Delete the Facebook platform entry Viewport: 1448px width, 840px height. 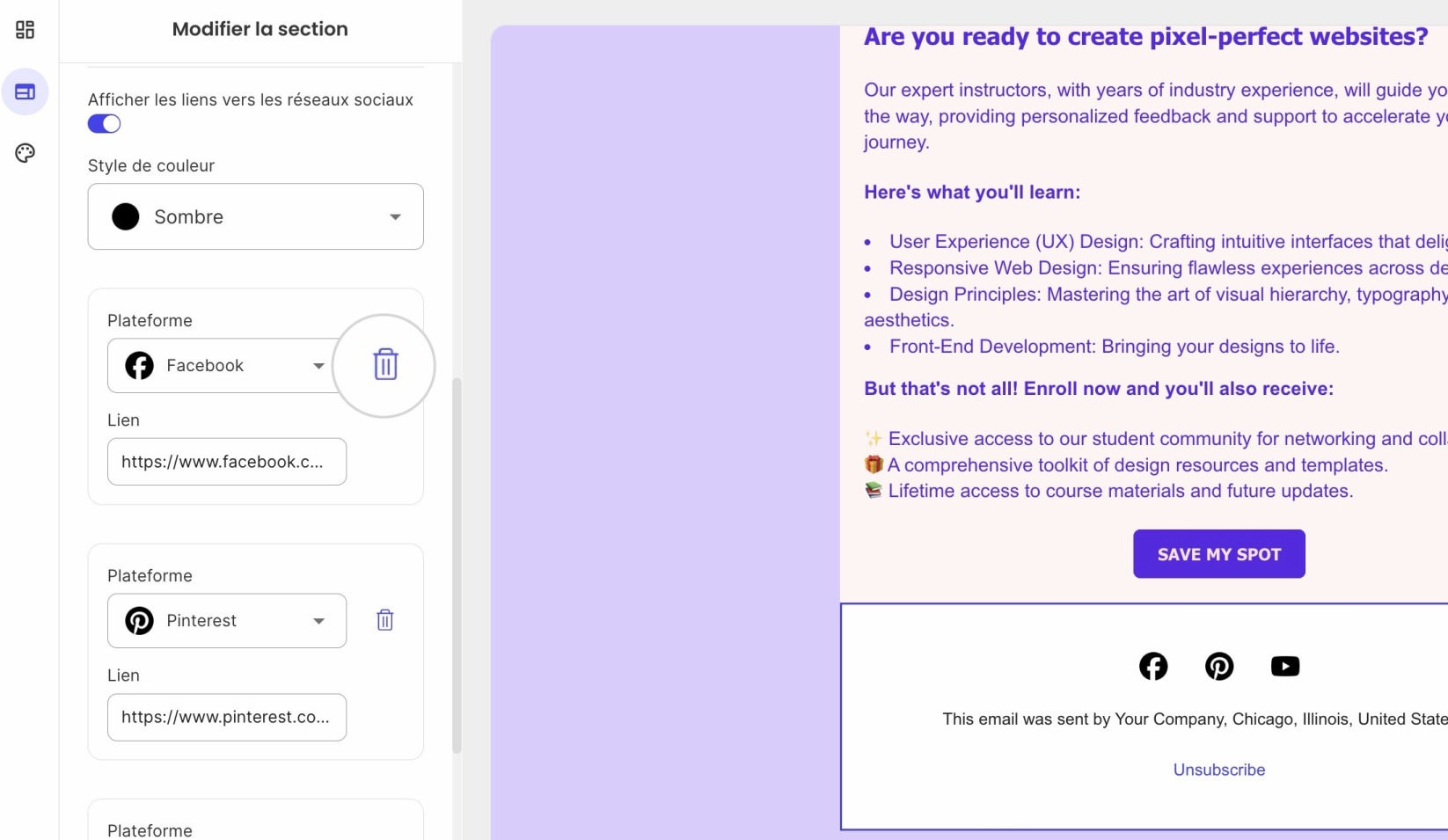click(385, 364)
